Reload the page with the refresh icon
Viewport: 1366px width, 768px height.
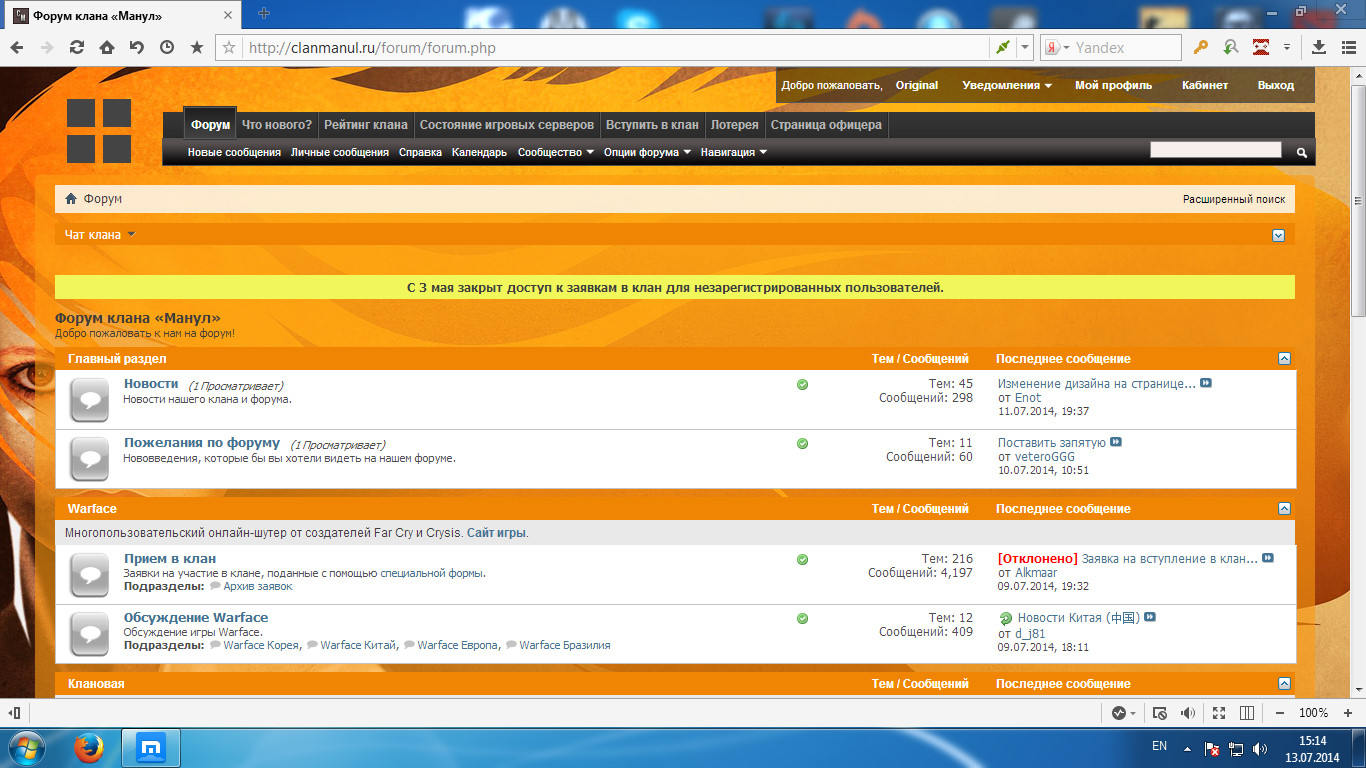click(77, 47)
